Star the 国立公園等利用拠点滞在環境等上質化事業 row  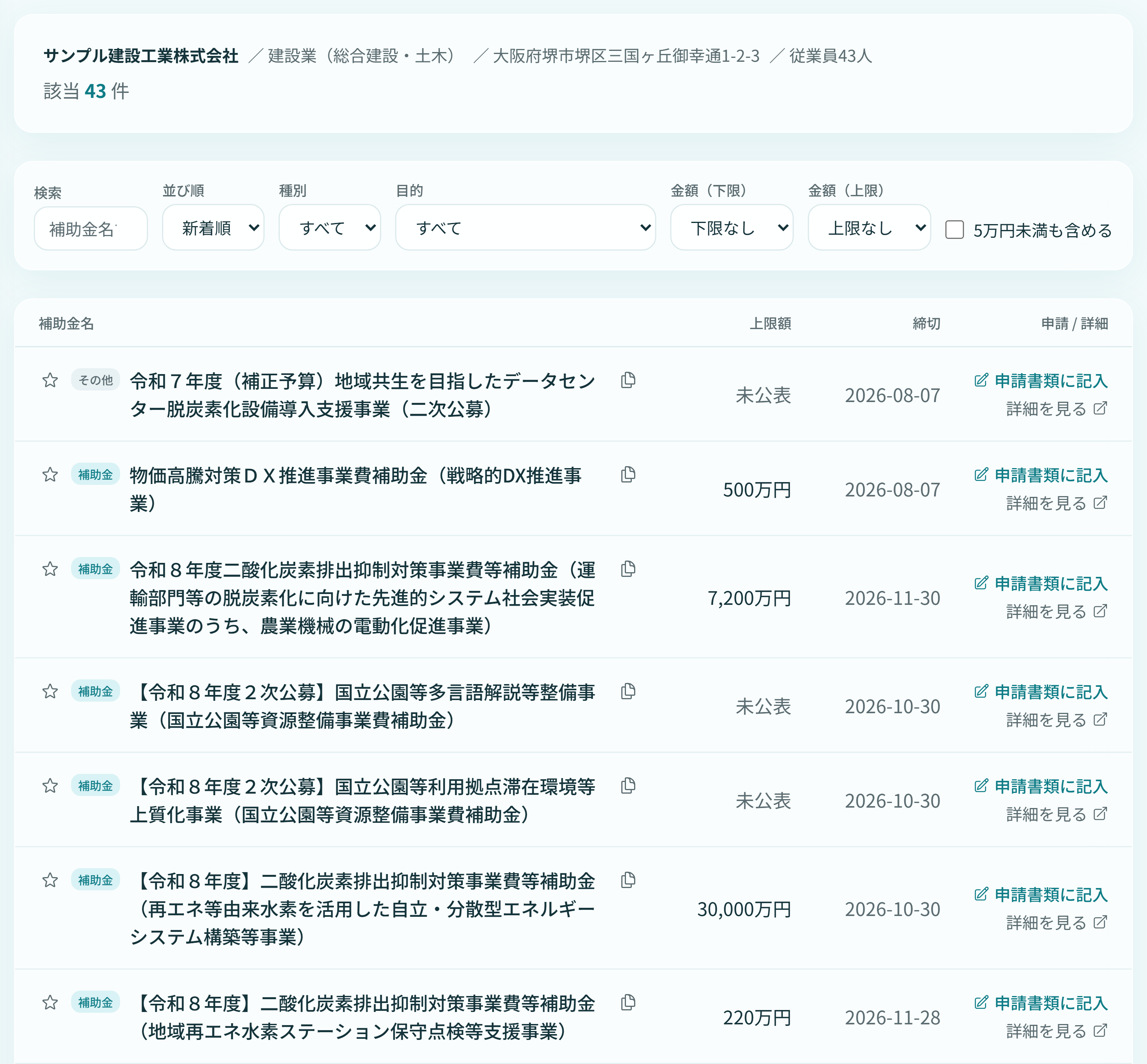coord(50,785)
